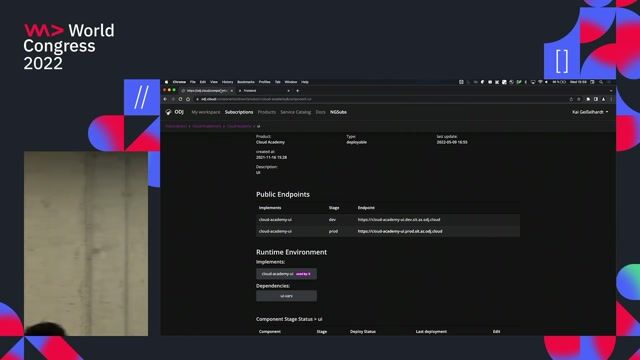Click the battery indicator in menu bar
The image size is (640, 360).
[559, 82]
